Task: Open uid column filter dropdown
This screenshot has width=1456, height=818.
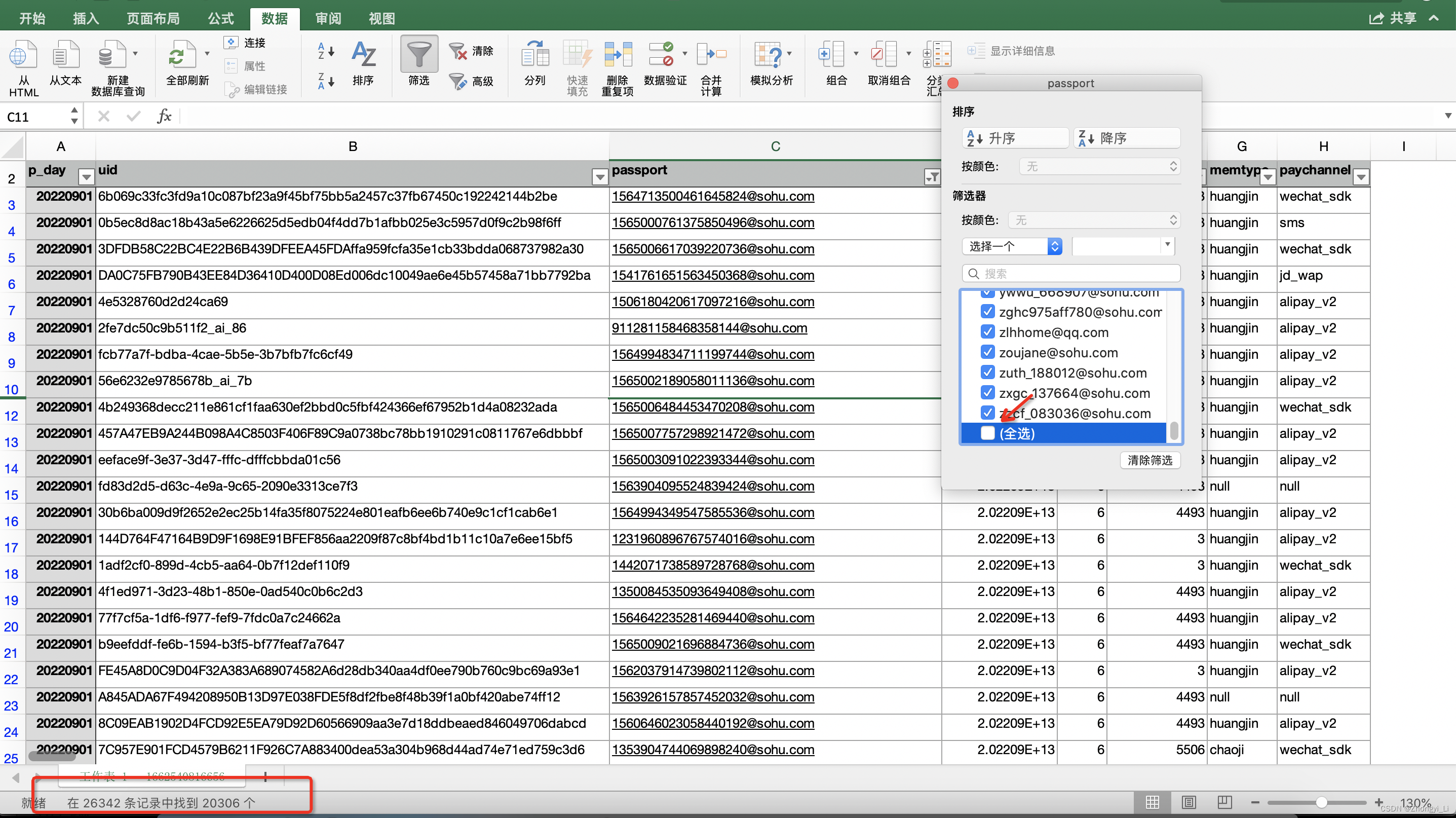Action: pos(600,177)
